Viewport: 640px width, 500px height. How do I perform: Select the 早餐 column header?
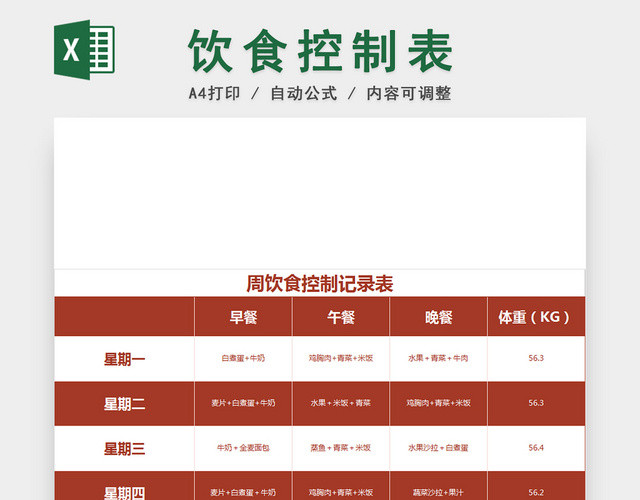pyautogui.click(x=243, y=317)
